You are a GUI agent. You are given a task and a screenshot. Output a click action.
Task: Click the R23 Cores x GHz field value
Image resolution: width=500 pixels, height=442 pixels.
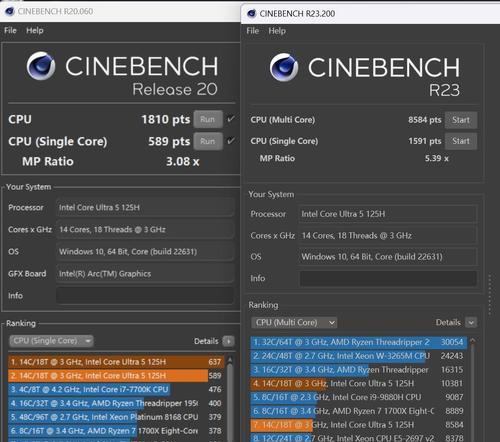(388, 235)
